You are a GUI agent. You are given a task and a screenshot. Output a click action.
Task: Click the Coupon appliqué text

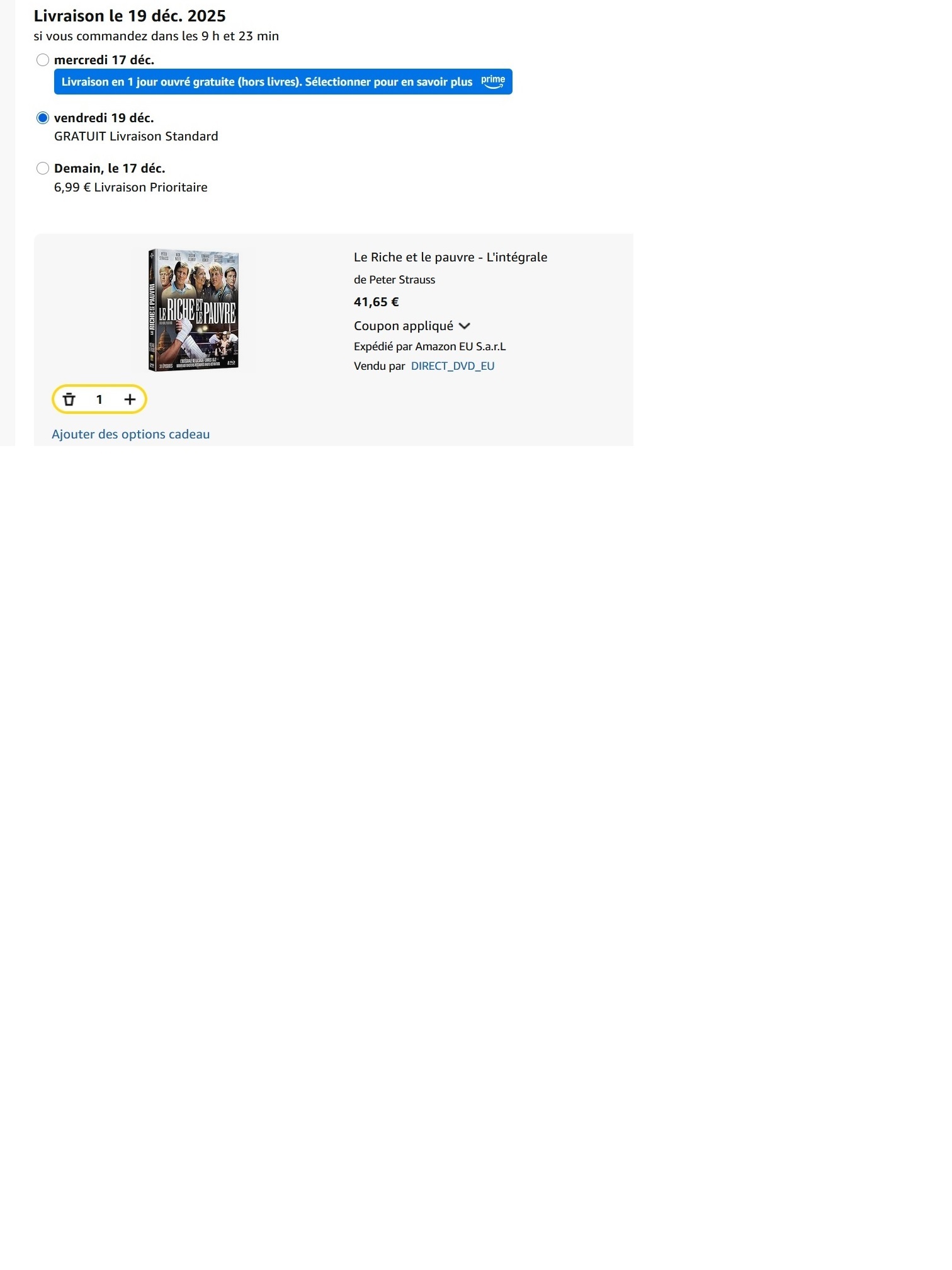(x=404, y=326)
